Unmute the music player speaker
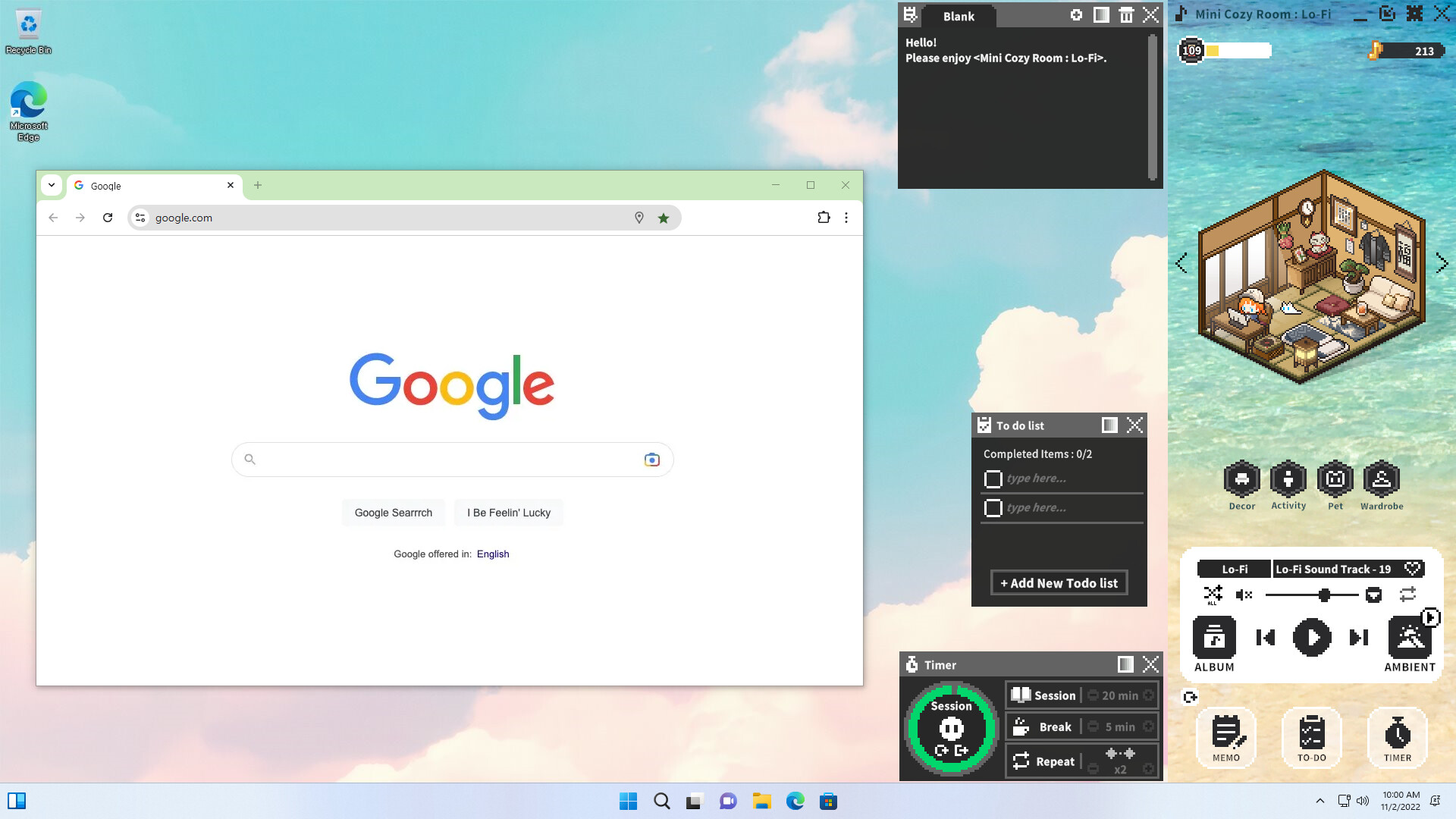The image size is (1456, 819). (x=1243, y=595)
